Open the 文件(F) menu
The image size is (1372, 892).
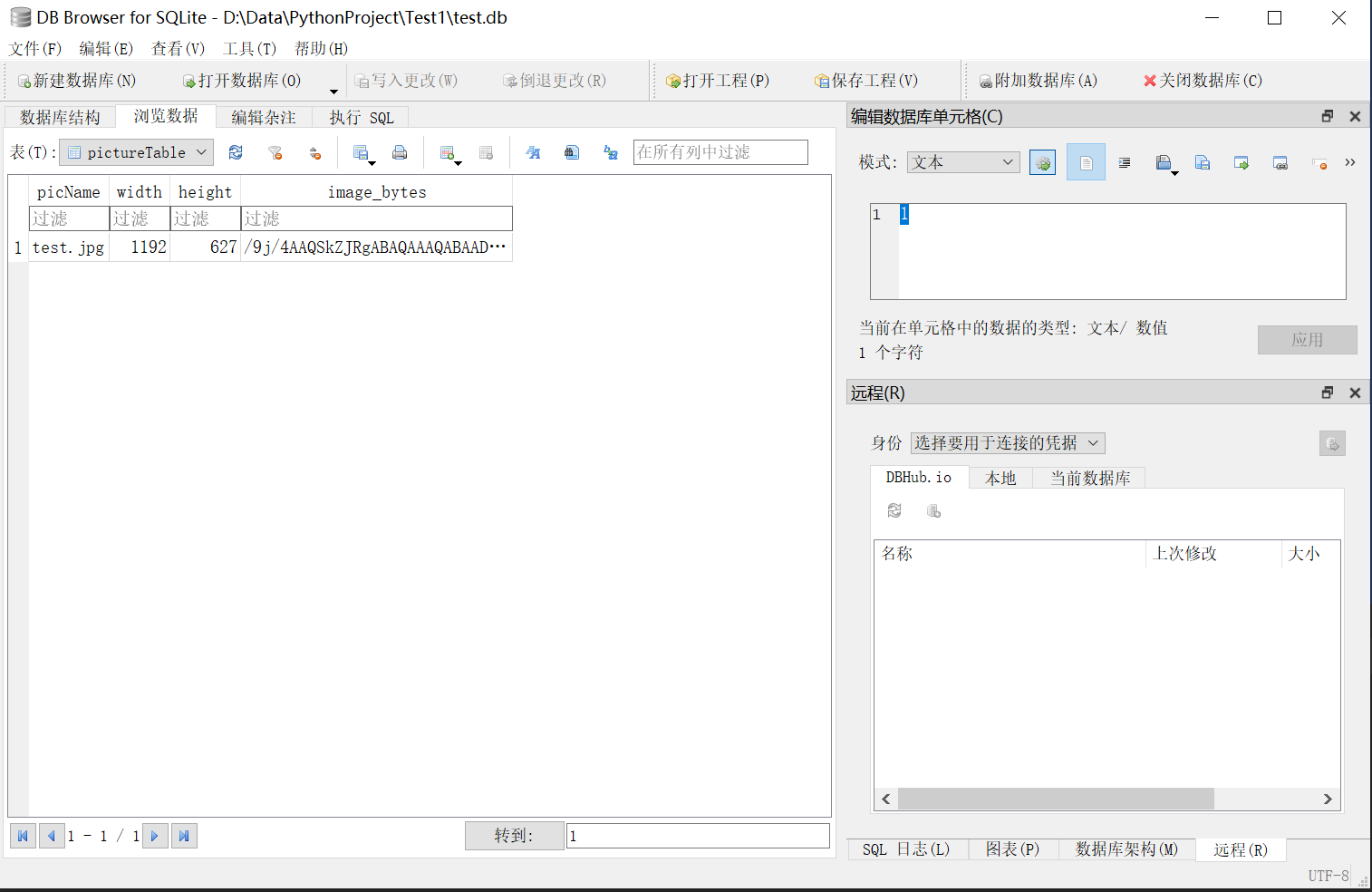tap(35, 48)
